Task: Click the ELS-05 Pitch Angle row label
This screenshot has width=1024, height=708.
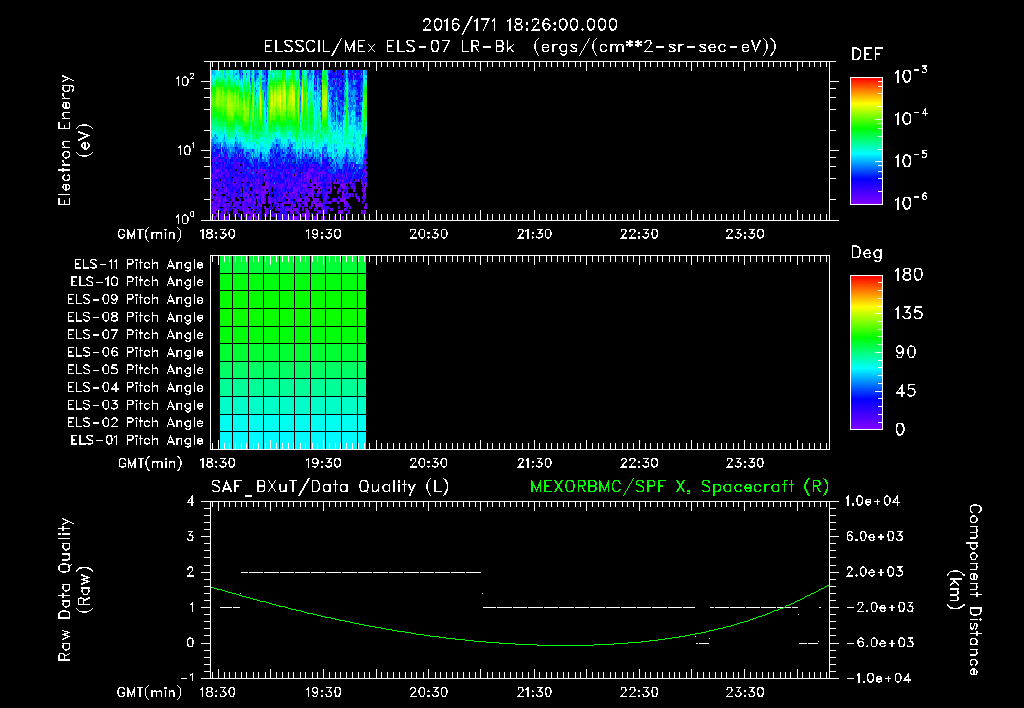Action: pyautogui.click(x=136, y=370)
